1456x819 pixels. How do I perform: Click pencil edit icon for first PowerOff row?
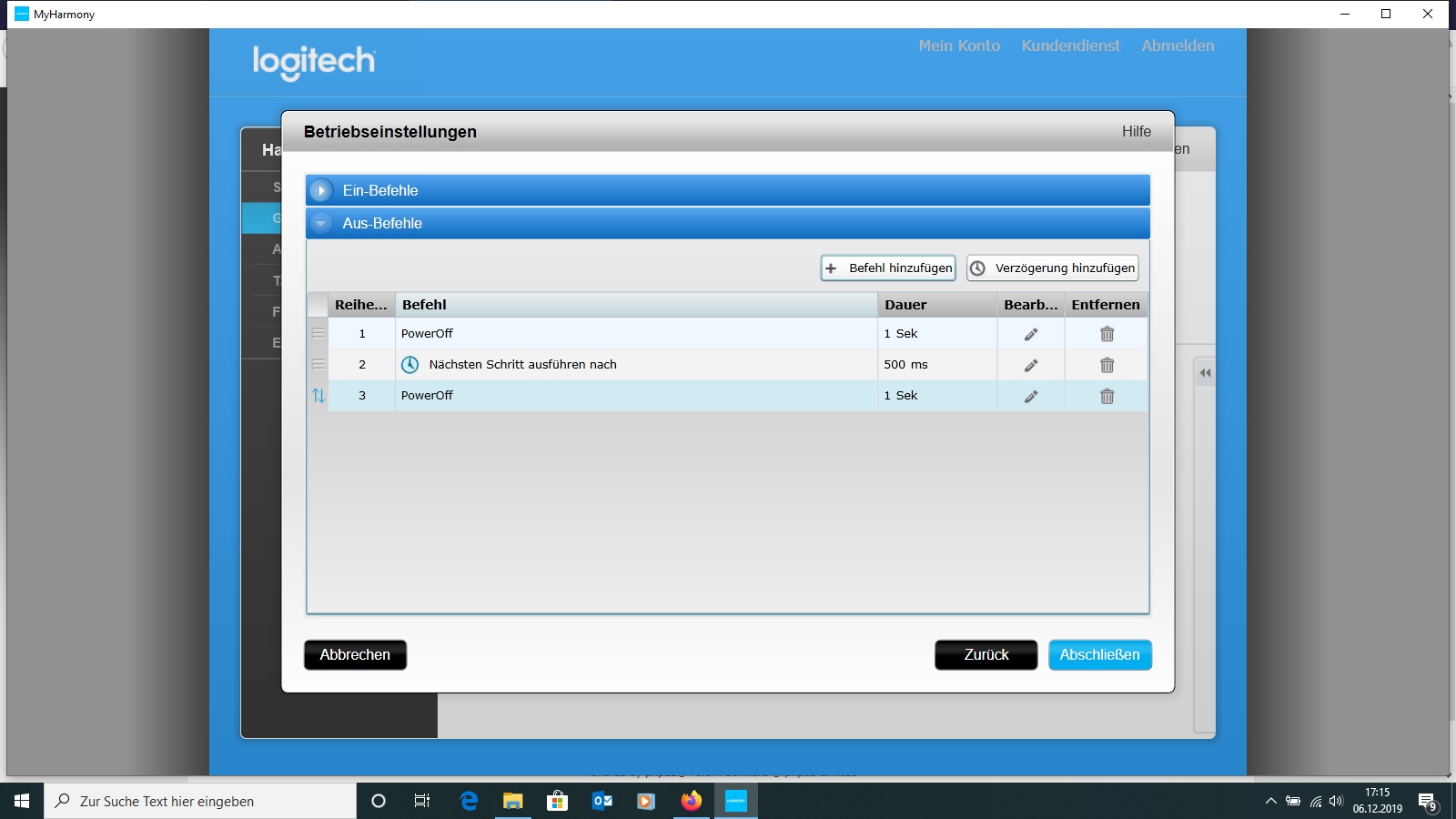(x=1031, y=334)
